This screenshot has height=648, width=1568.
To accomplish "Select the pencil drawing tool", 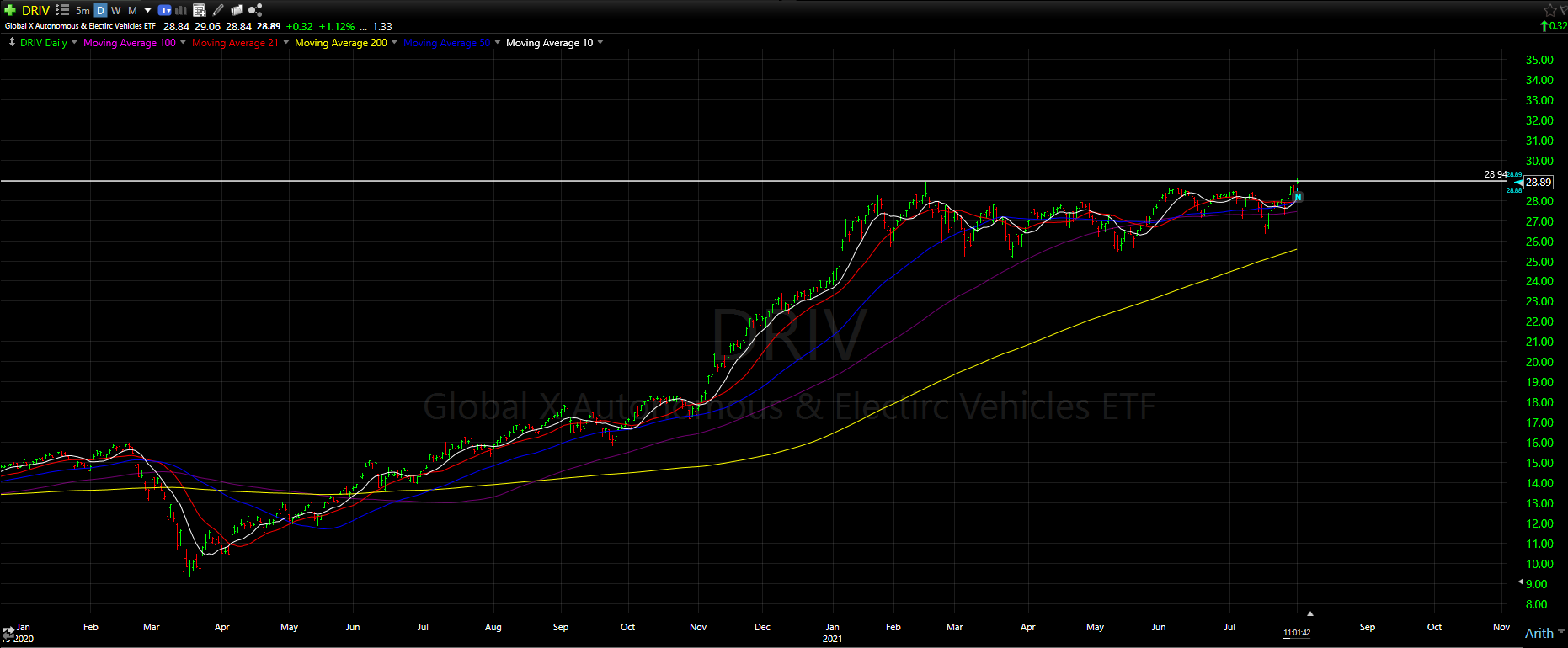I will pyautogui.click(x=218, y=10).
